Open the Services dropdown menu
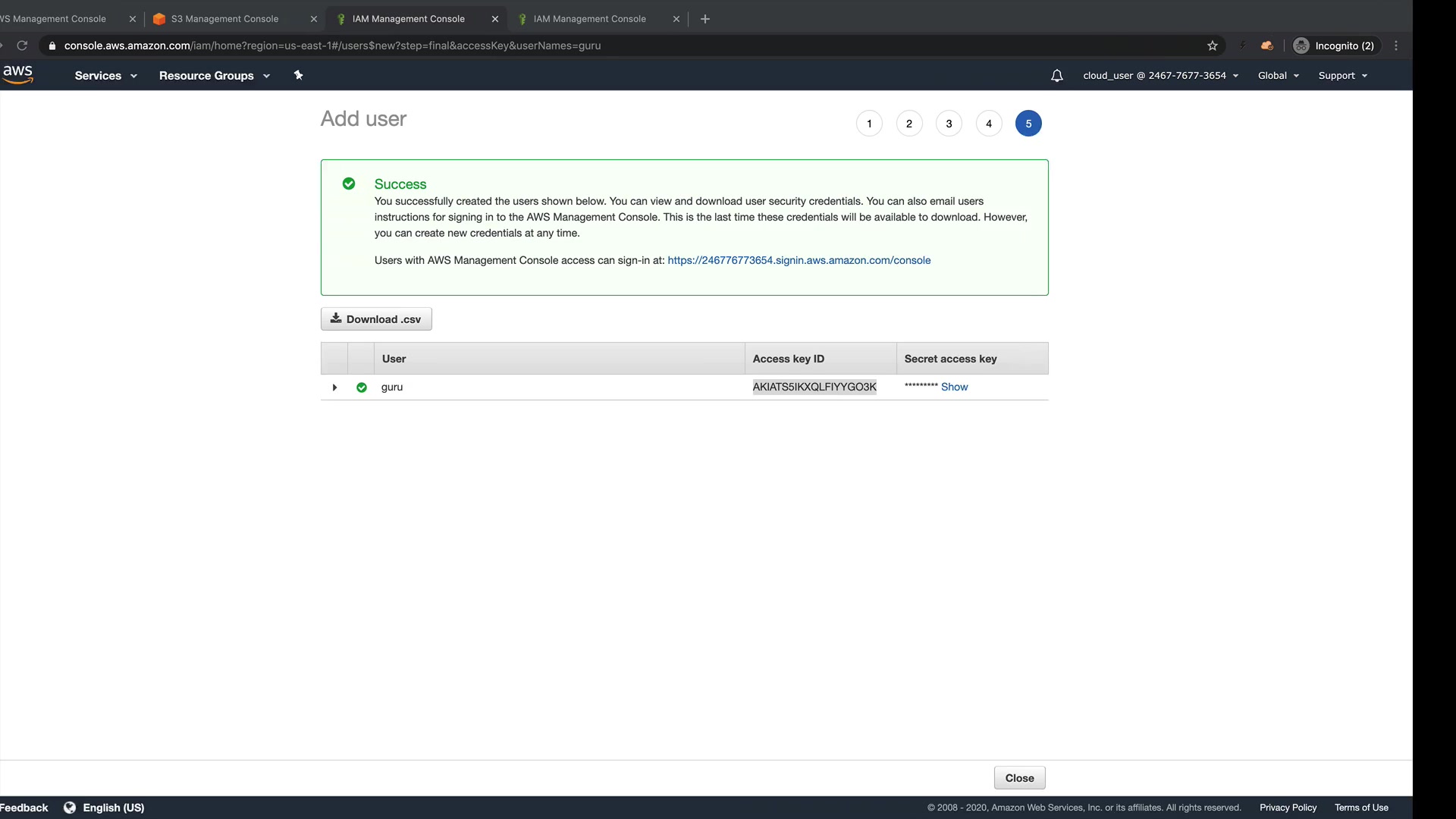Image resolution: width=1456 pixels, height=819 pixels. coord(105,76)
